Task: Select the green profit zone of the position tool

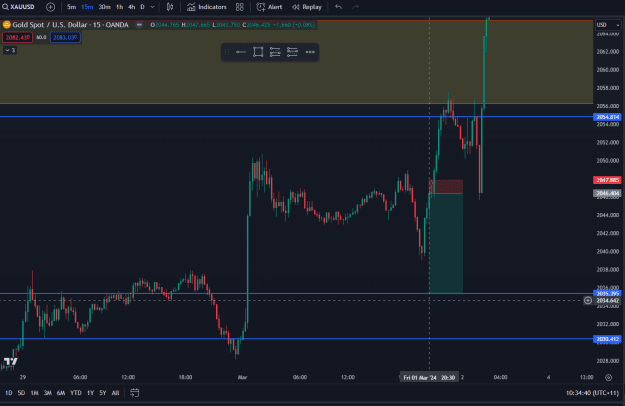Action: click(446, 243)
